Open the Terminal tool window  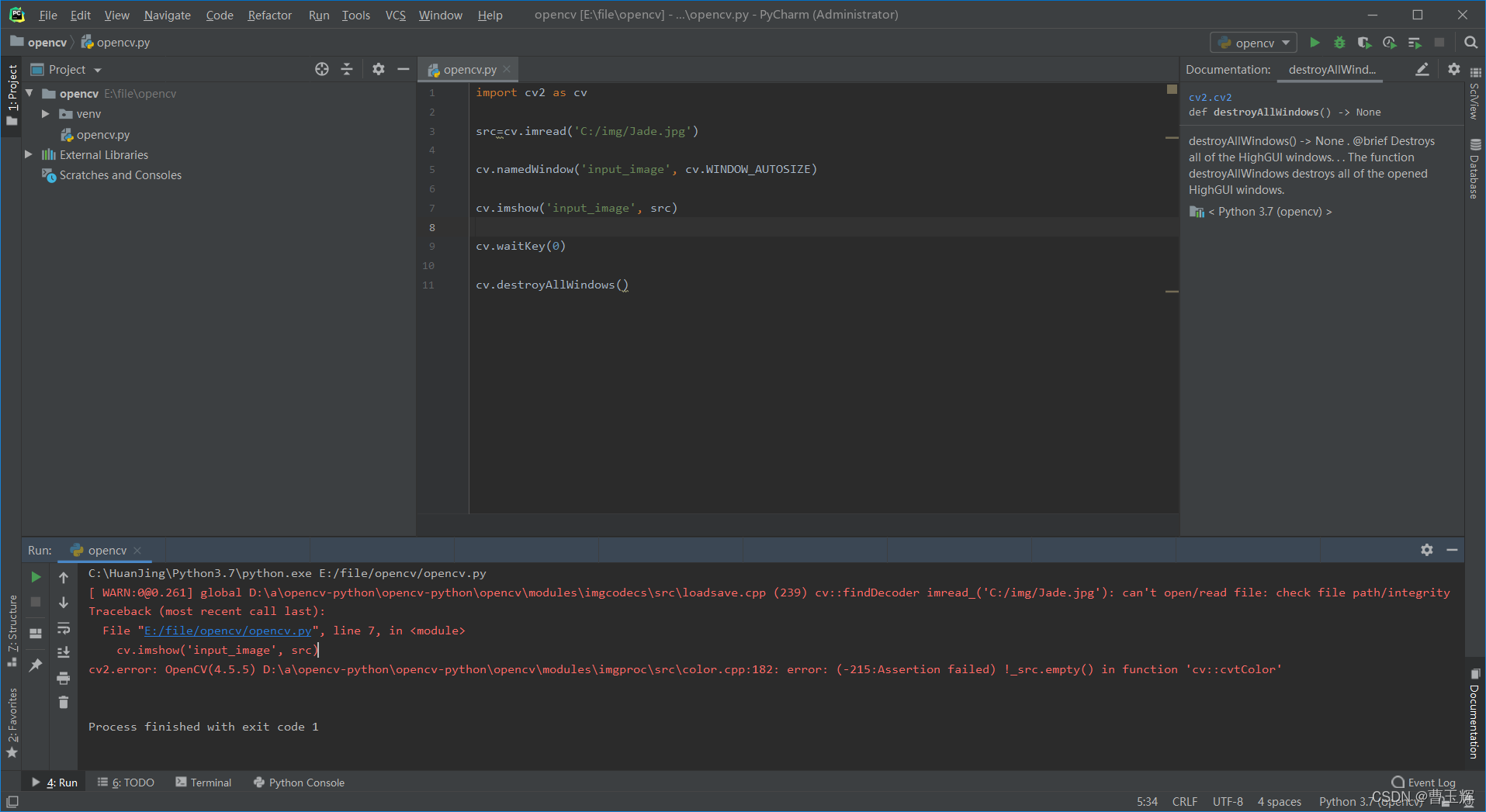click(203, 783)
